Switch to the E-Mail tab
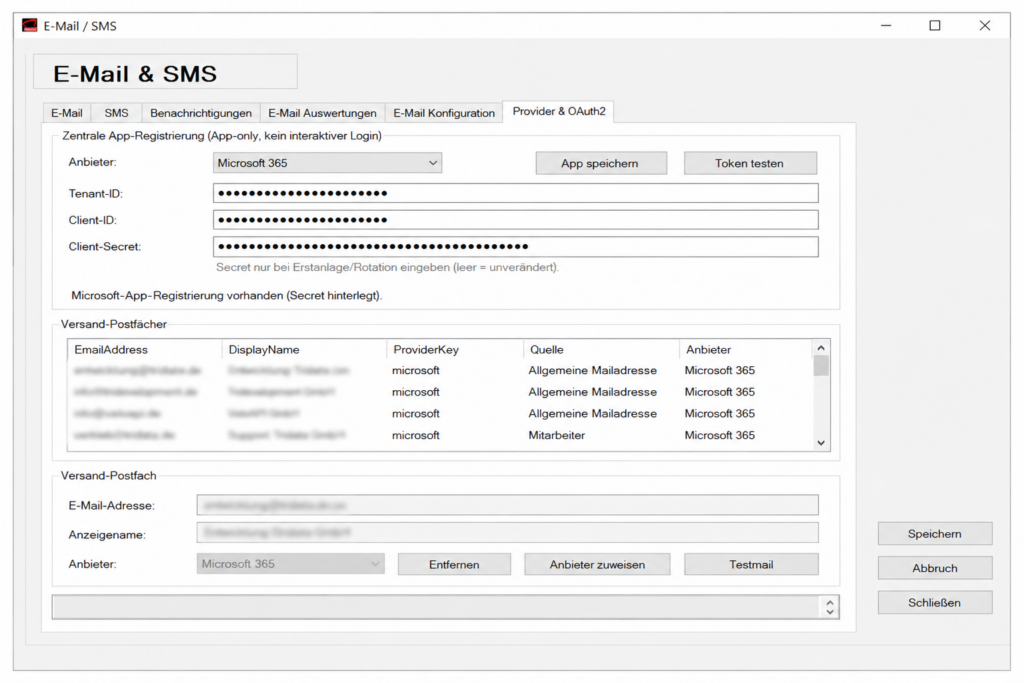 [x=67, y=113]
